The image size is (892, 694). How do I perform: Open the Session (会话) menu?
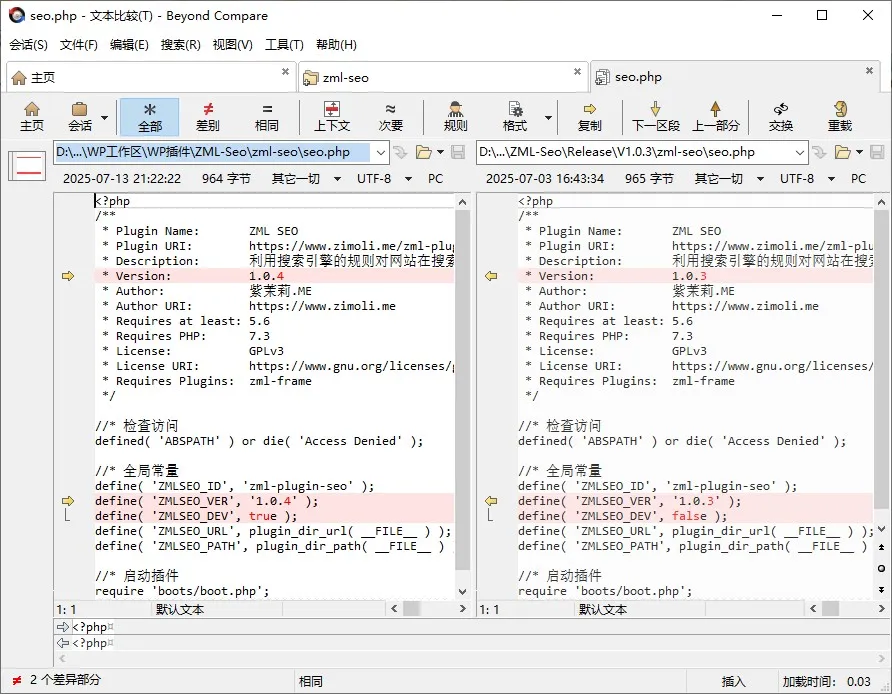(x=28, y=44)
